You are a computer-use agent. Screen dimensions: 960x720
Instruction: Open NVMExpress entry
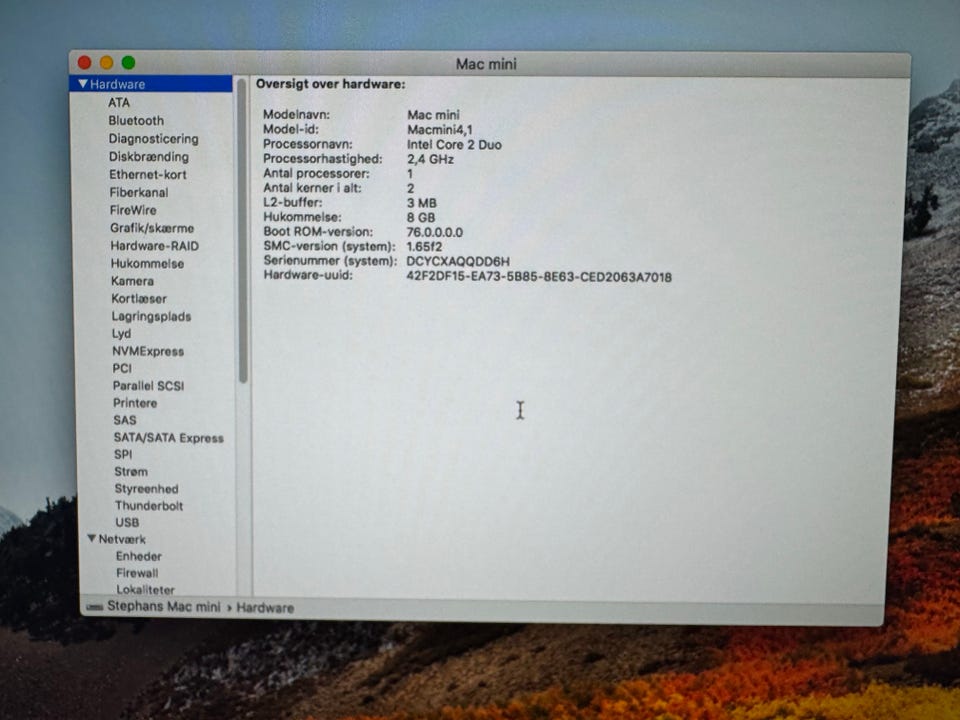pos(148,351)
